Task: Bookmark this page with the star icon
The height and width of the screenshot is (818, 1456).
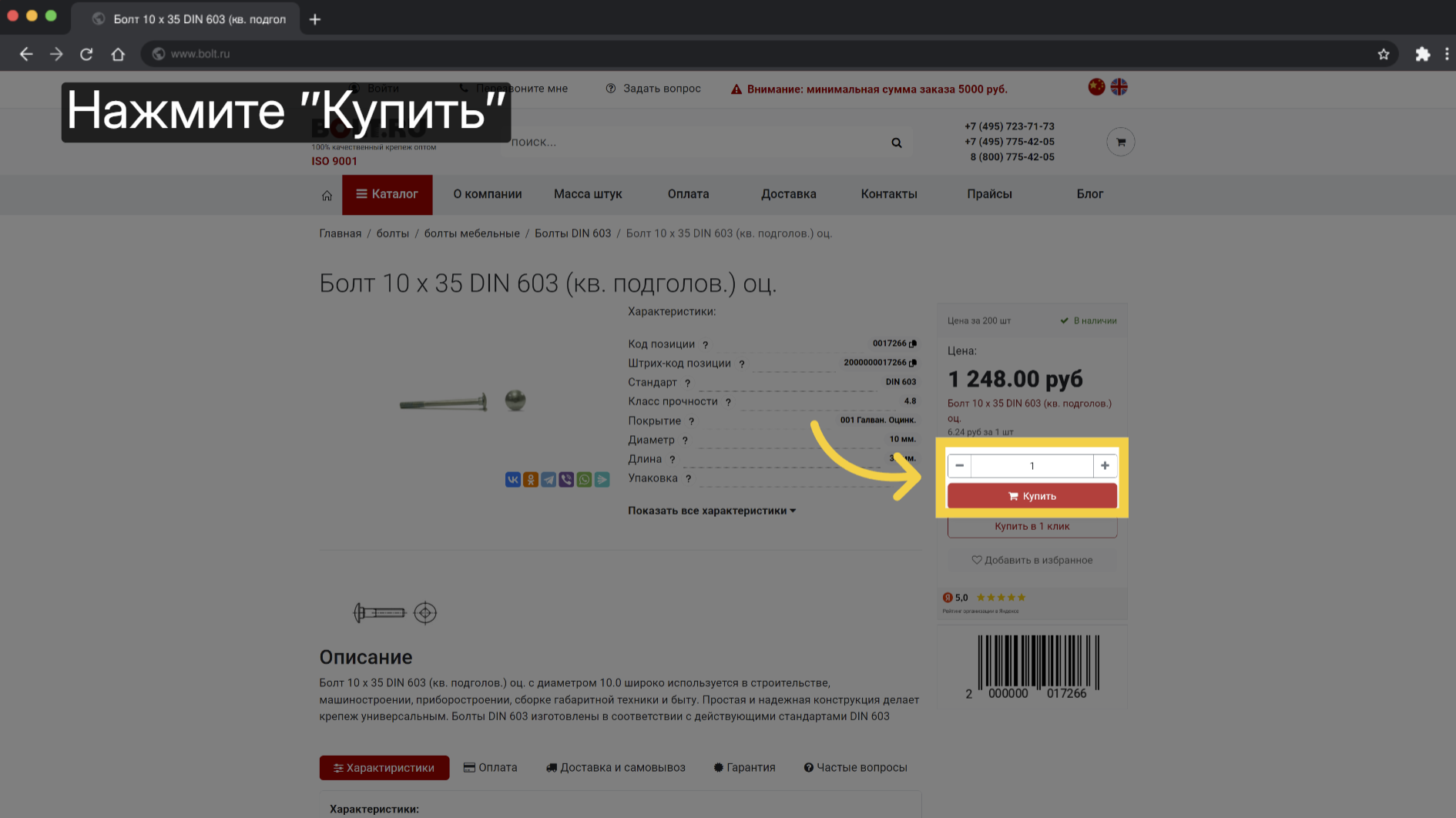Action: (1384, 54)
